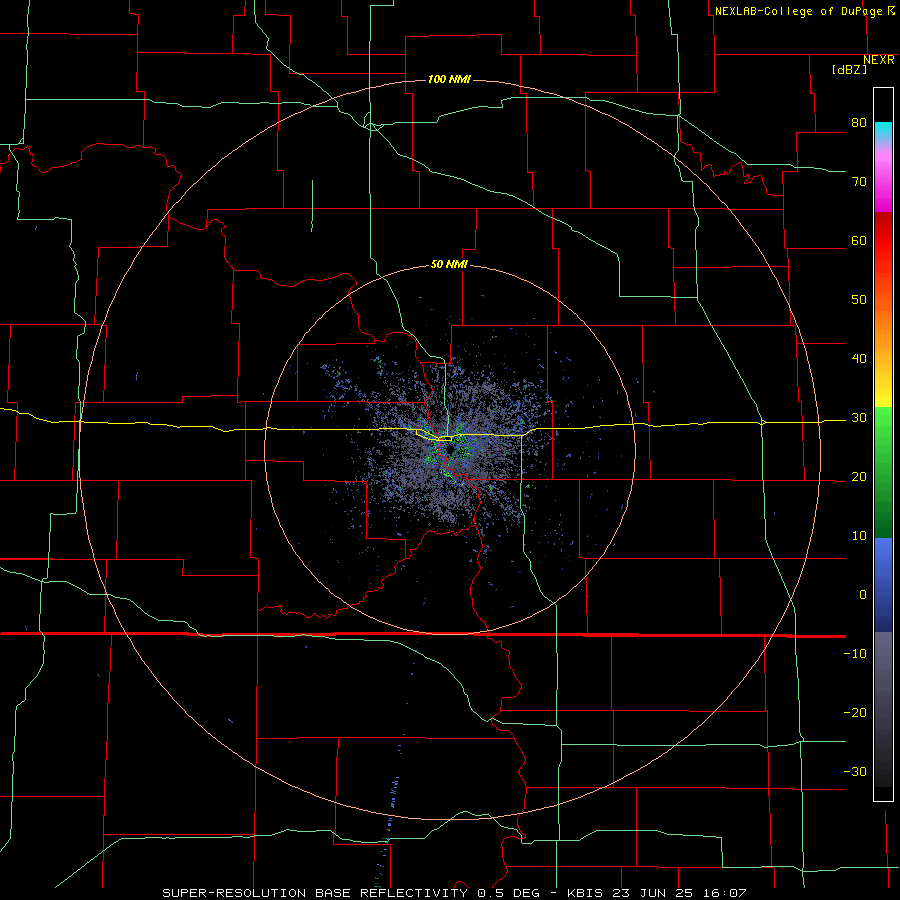Click the 50 dBZ scale value

pyautogui.click(x=859, y=300)
